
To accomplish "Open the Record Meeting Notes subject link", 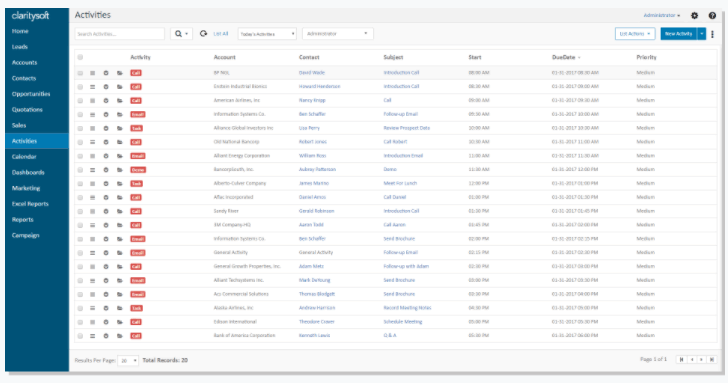I will pyautogui.click(x=407, y=308).
